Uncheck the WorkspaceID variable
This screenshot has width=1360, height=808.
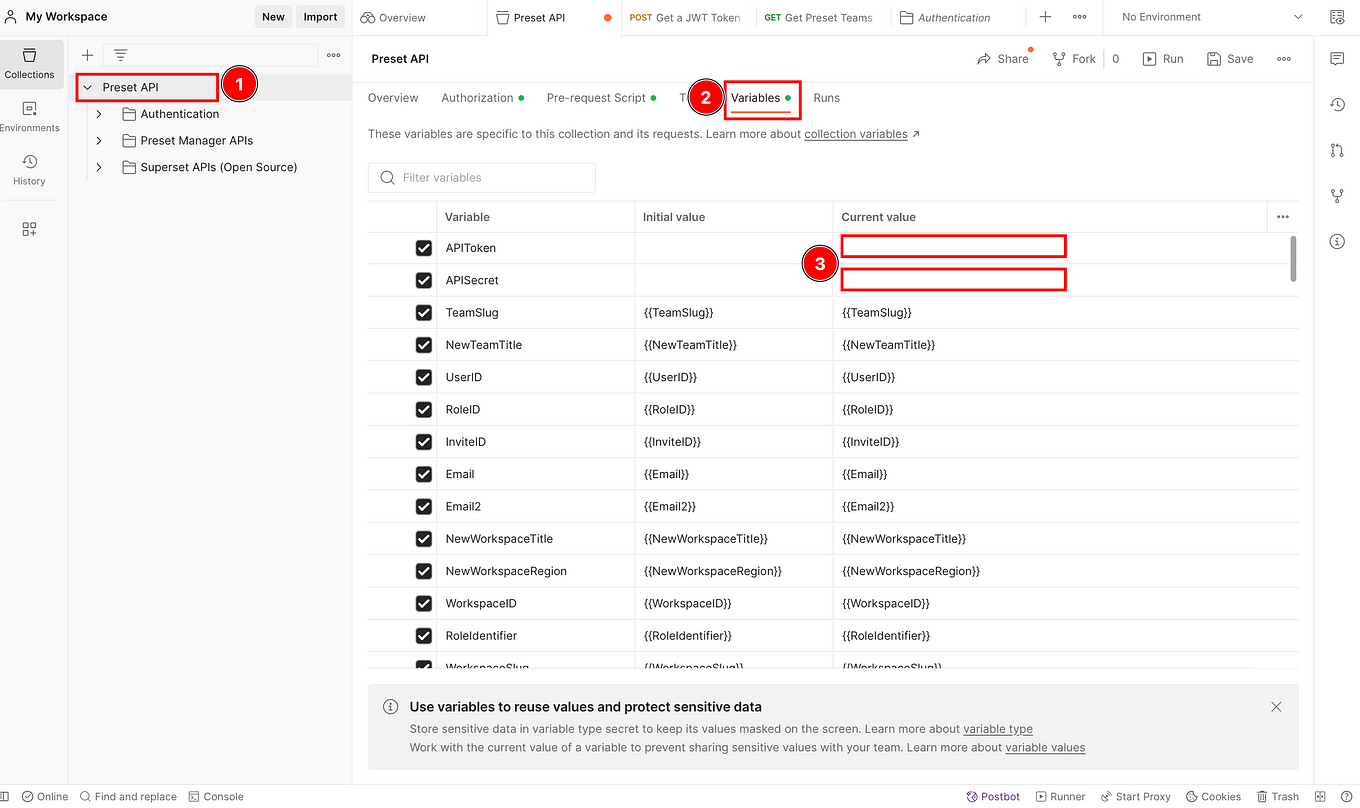coord(423,603)
